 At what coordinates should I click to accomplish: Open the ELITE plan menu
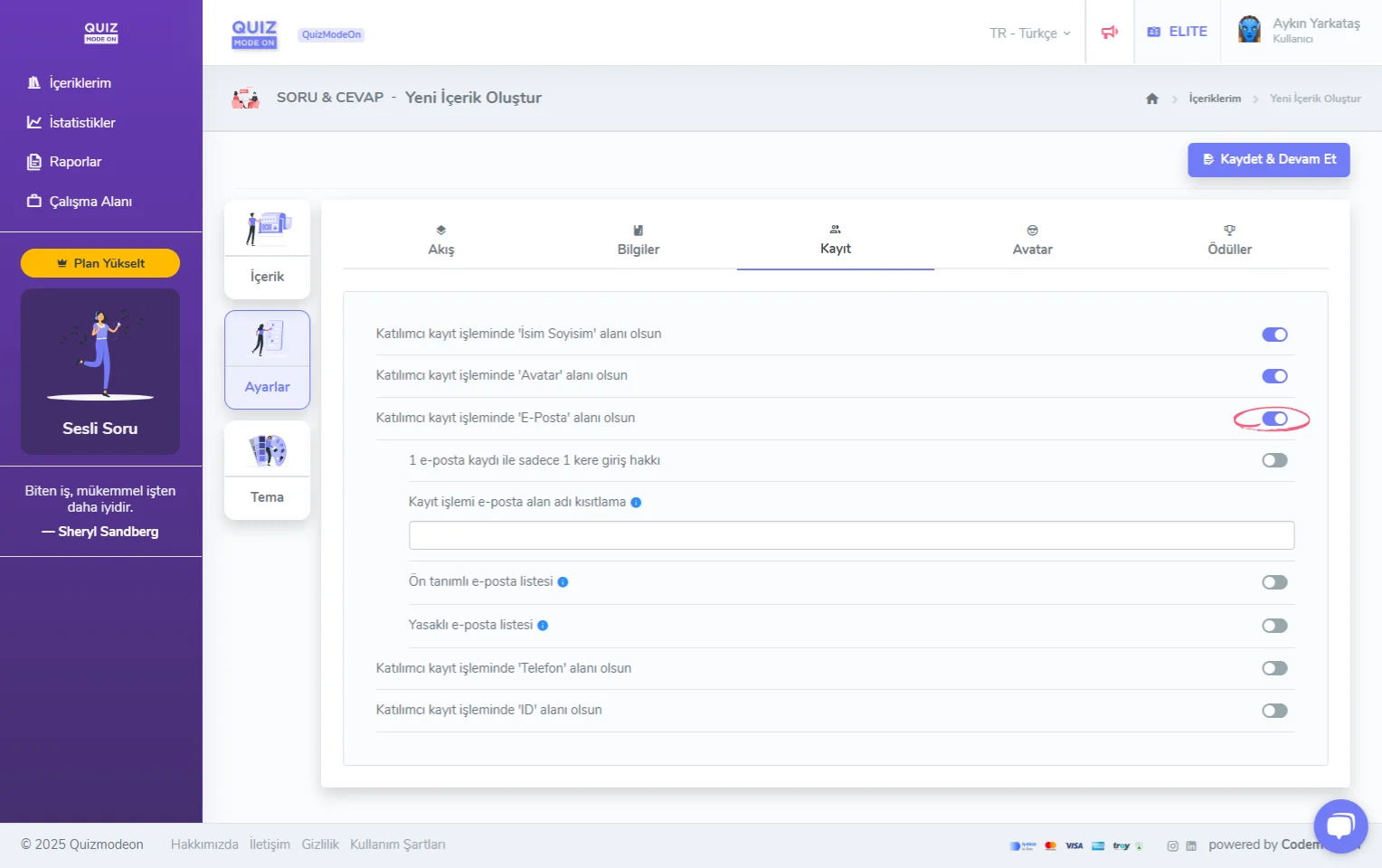coord(1177,32)
